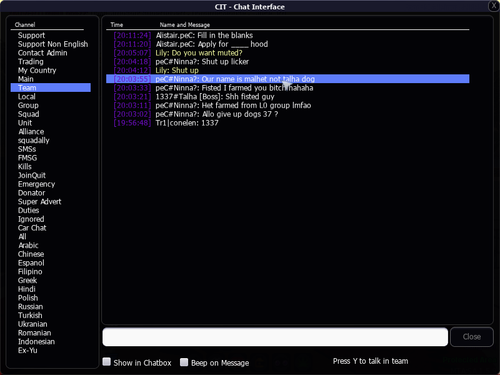
Task: Select Alistair.peC 'Apply for ____ hood' message
Action: (x=288, y=44)
